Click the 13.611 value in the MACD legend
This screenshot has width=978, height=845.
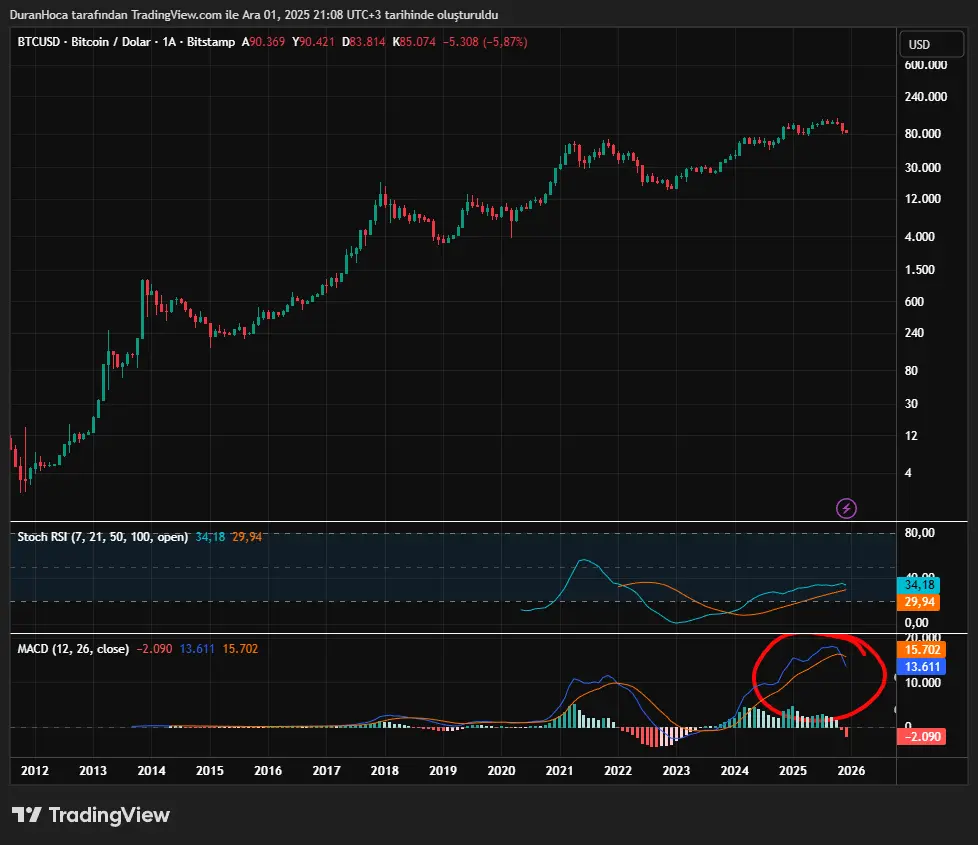click(x=197, y=649)
